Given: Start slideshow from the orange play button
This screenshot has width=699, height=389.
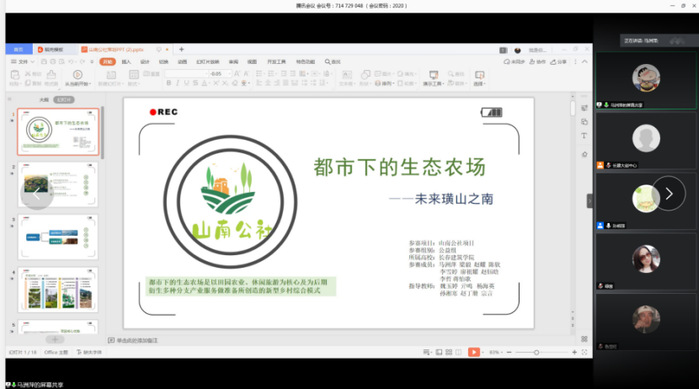Looking at the screenshot, I should click(x=473, y=352).
